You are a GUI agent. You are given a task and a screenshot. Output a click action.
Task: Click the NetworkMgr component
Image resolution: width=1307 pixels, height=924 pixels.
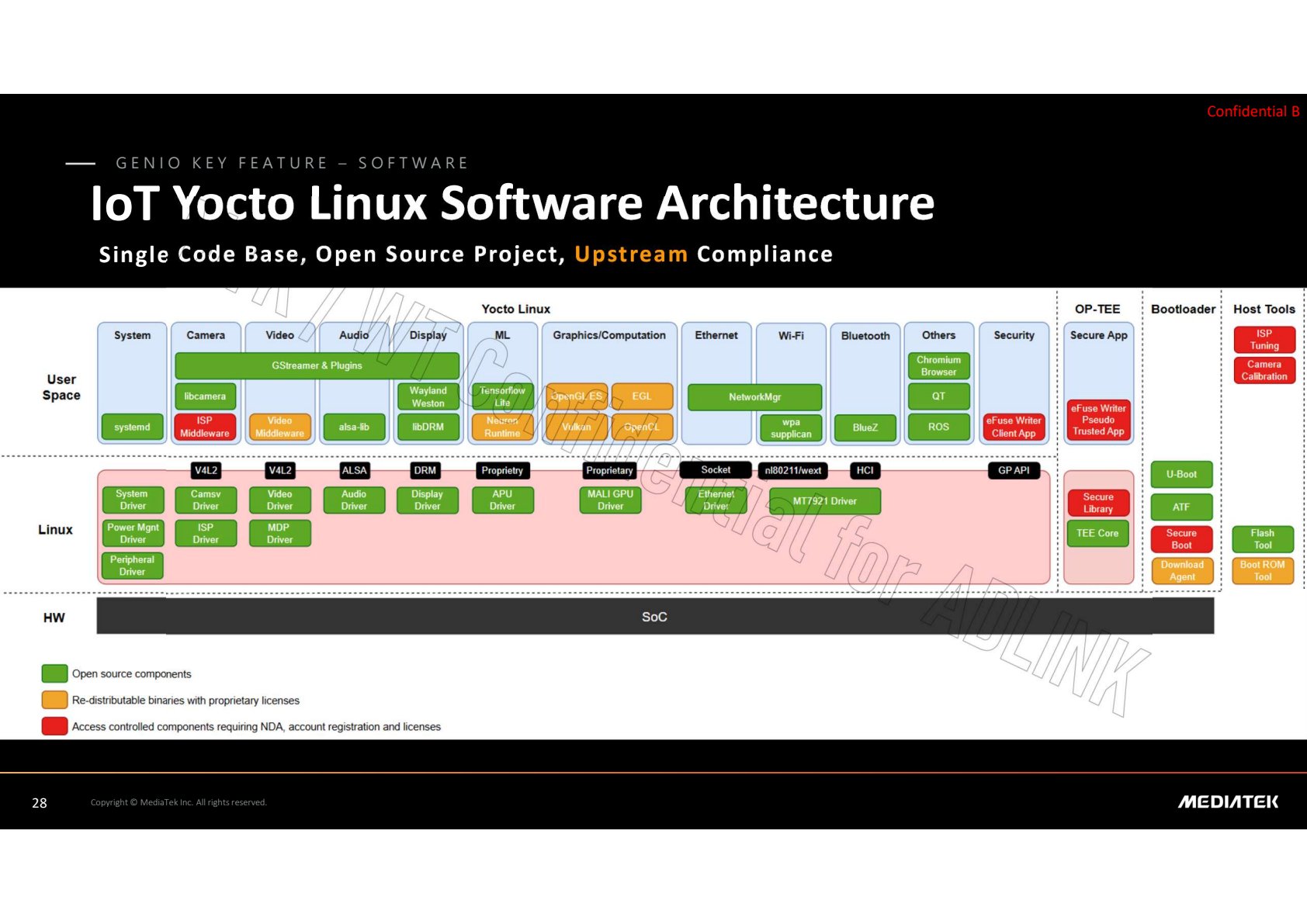pyautogui.click(x=754, y=397)
